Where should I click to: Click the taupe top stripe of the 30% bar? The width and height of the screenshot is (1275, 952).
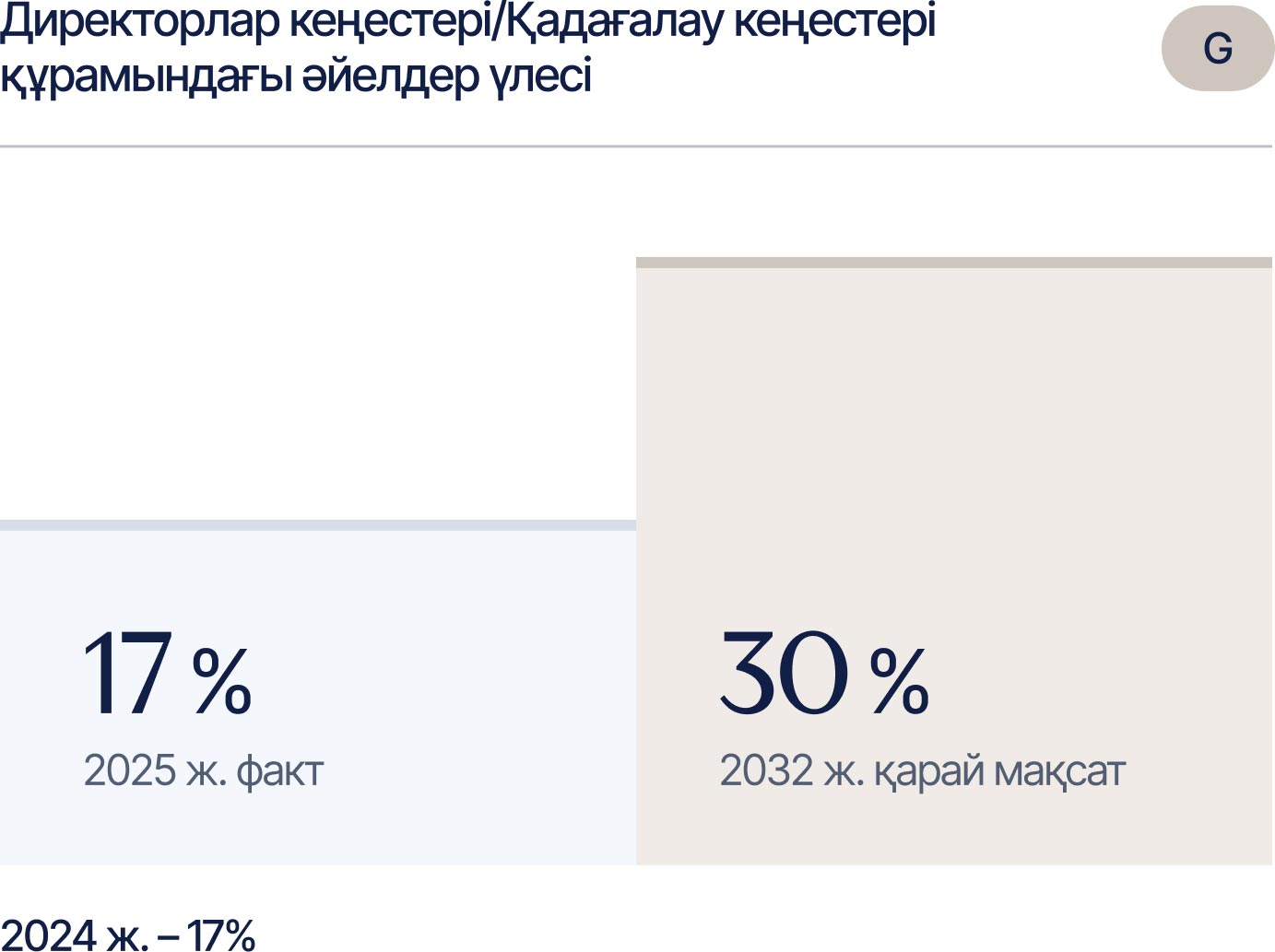click(x=954, y=263)
